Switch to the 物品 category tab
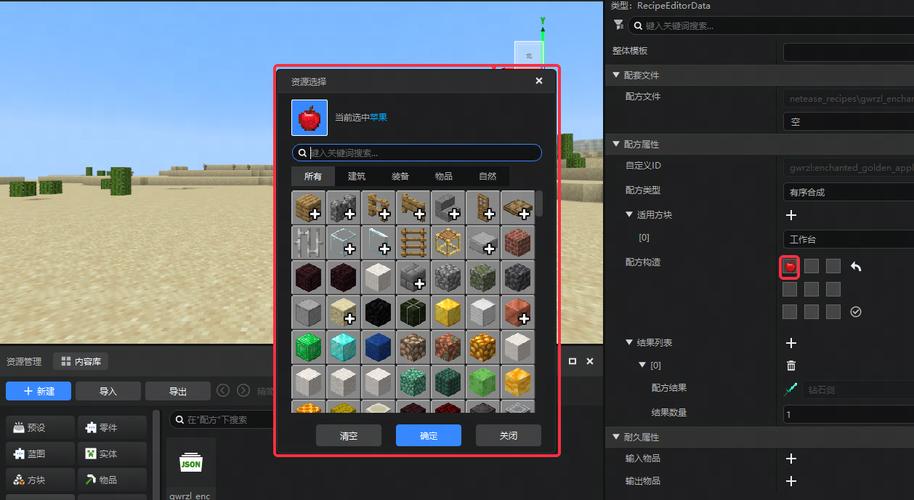This screenshot has width=914, height=500. [444, 176]
